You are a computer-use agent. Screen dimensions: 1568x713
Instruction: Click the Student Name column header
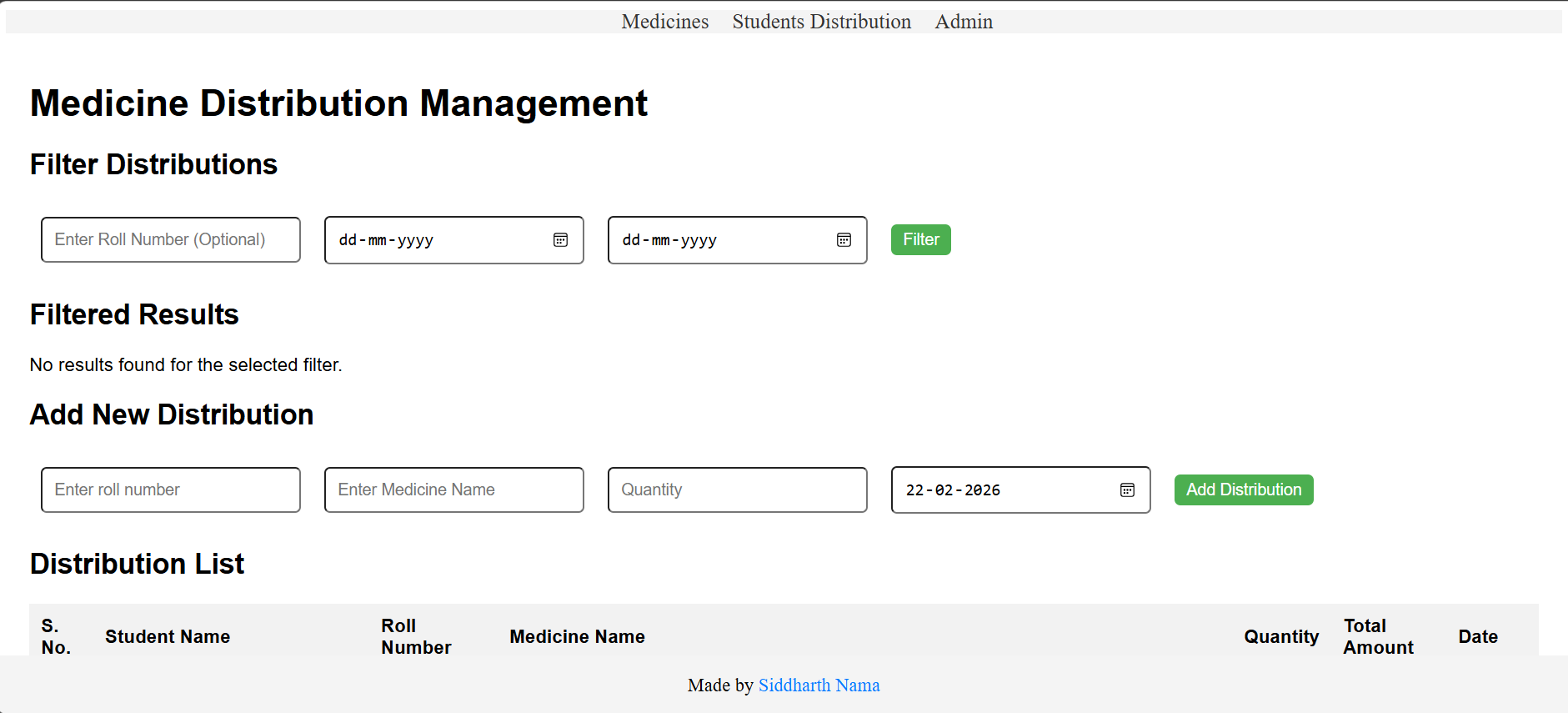(168, 637)
